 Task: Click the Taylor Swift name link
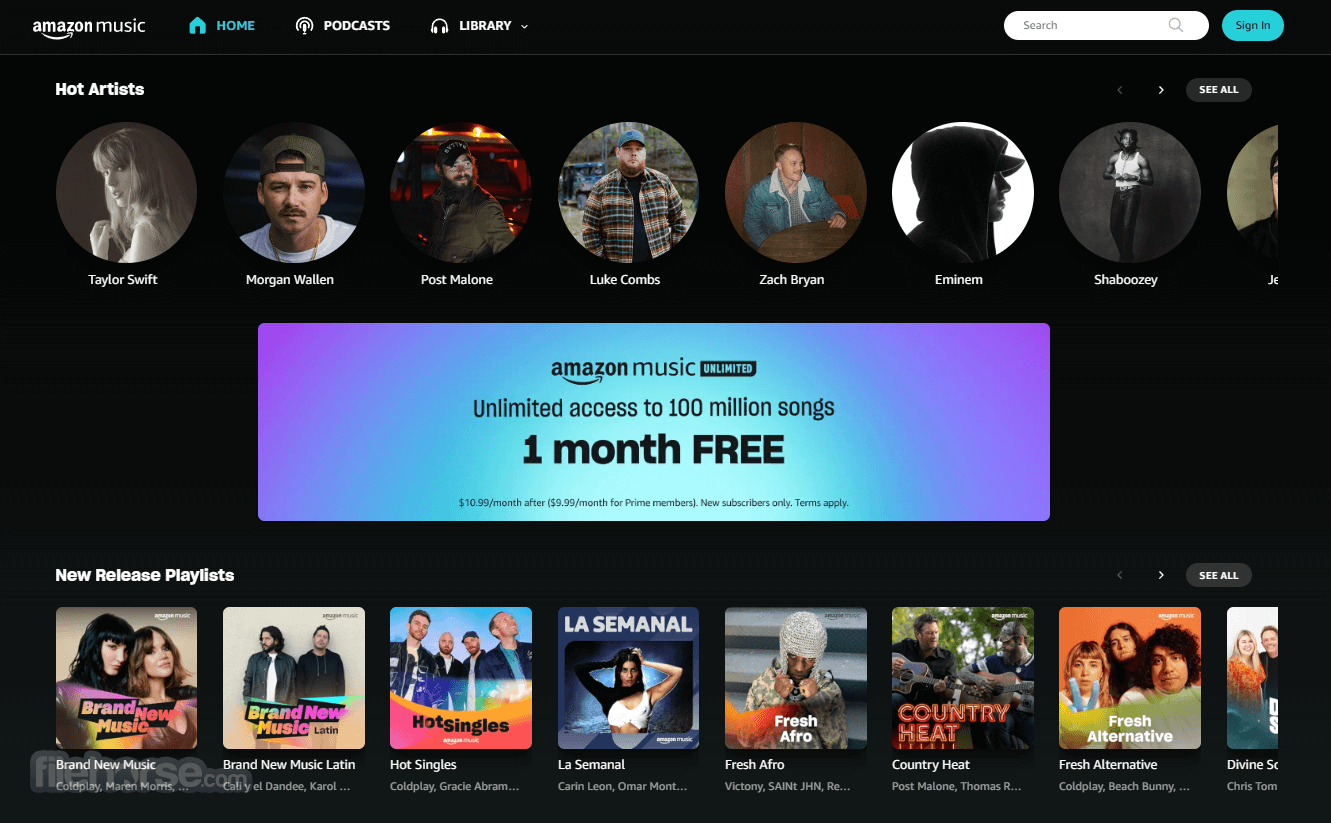pyautogui.click(x=123, y=280)
